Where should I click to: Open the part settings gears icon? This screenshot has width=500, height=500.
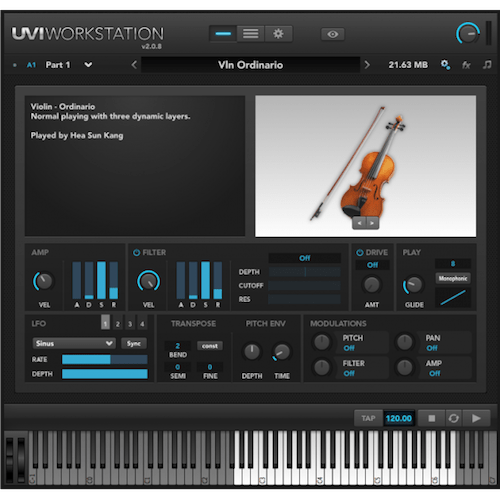tap(445, 65)
